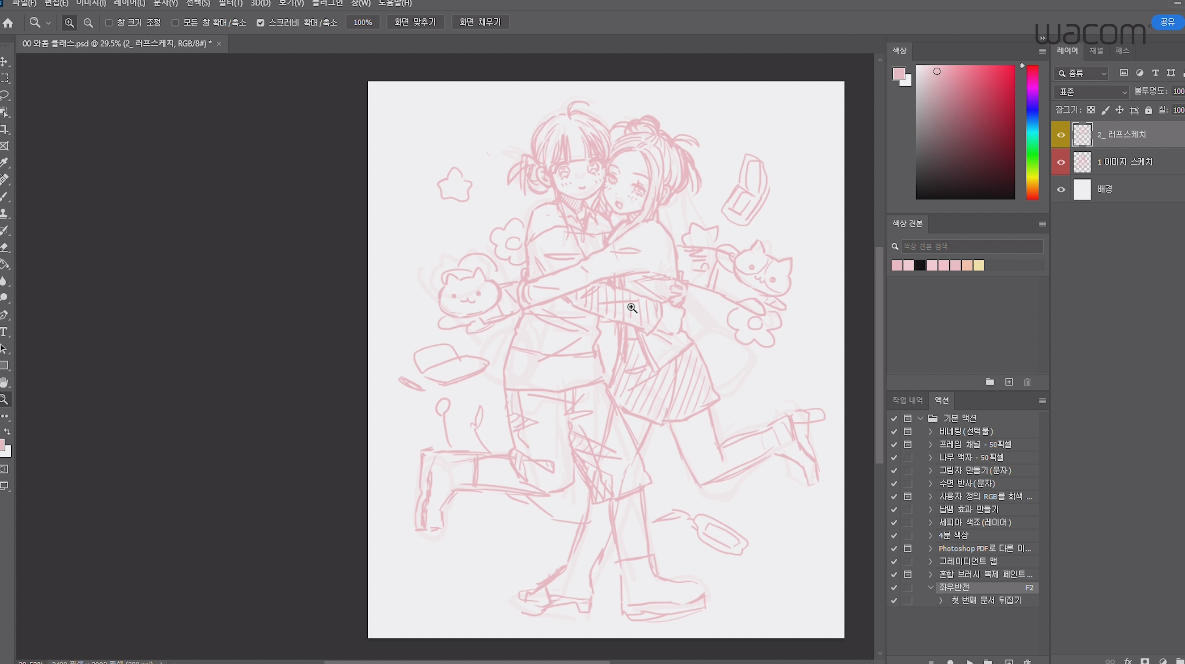Expand the 세피아 색조(레이어) action
Image resolution: width=1185 pixels, height=664 pixels.
click(931, 523)
